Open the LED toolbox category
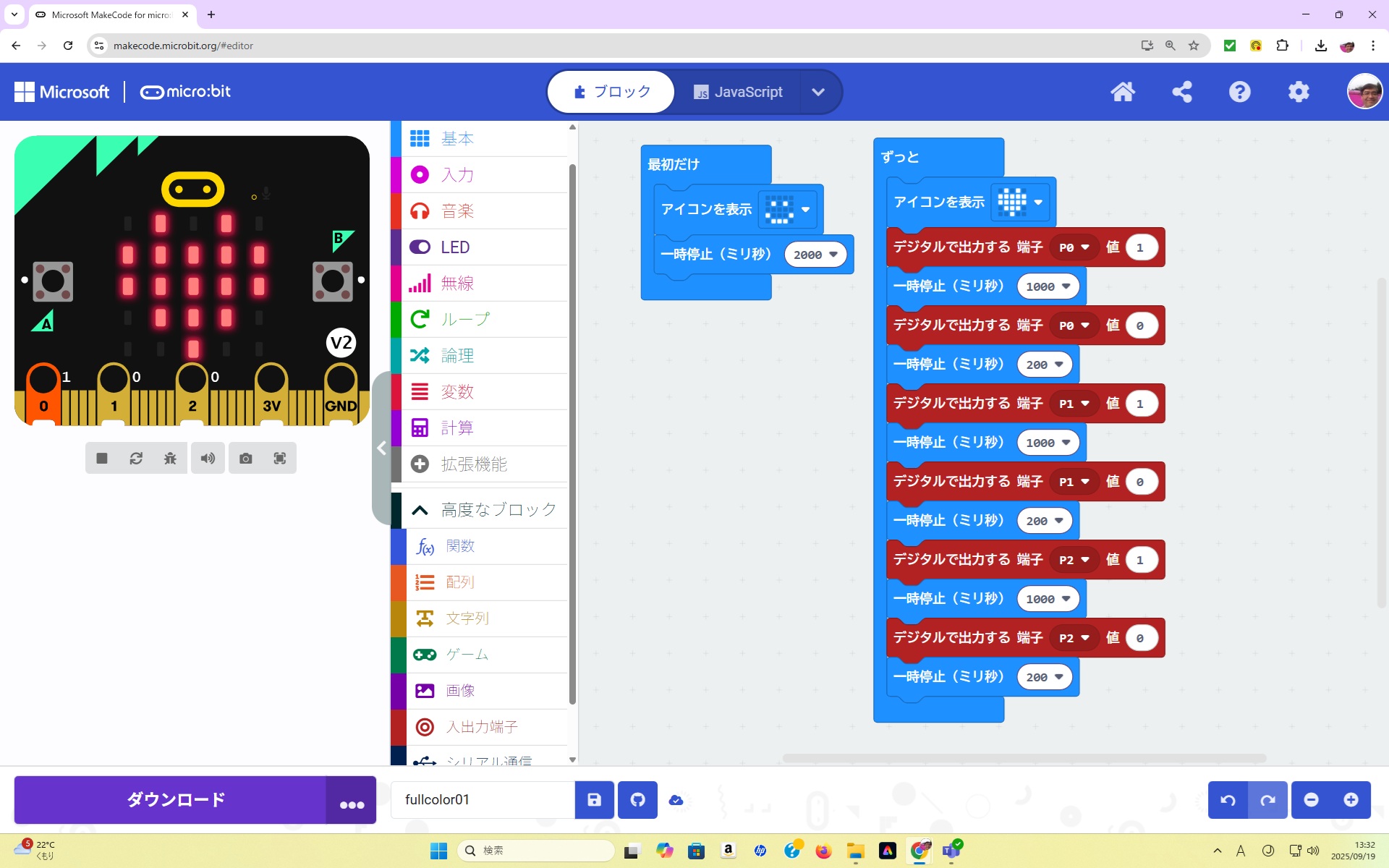The height and width of the screenshot is (868, 1389). 456,247
